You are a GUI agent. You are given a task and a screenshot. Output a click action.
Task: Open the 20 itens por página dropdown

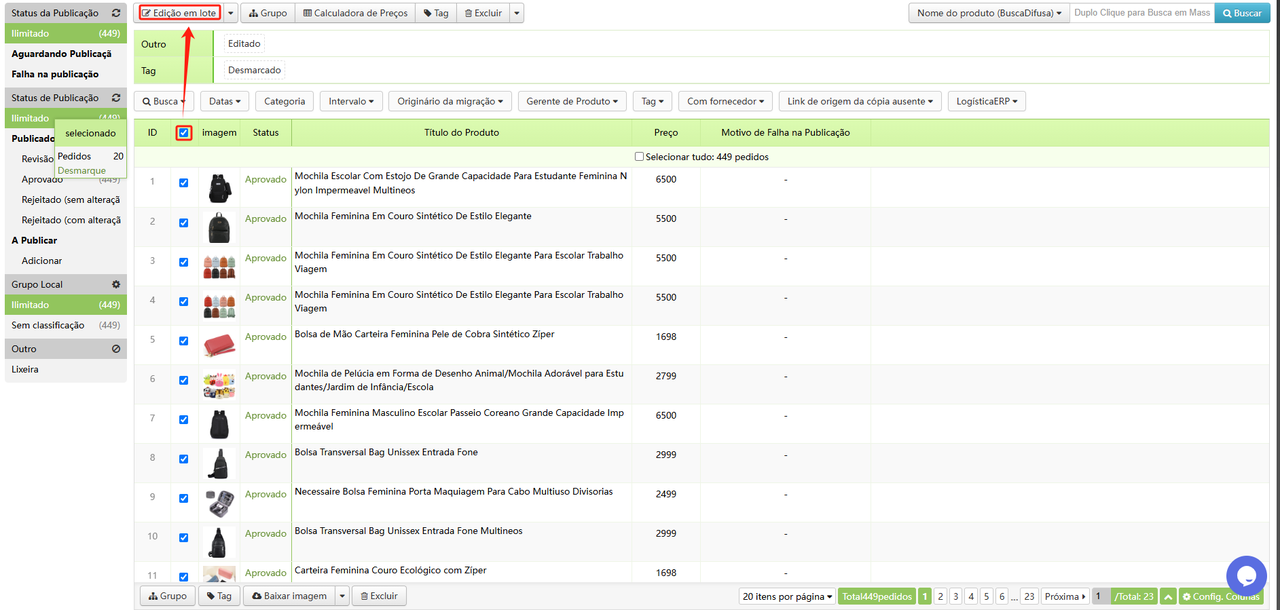(x=787, y=596)
